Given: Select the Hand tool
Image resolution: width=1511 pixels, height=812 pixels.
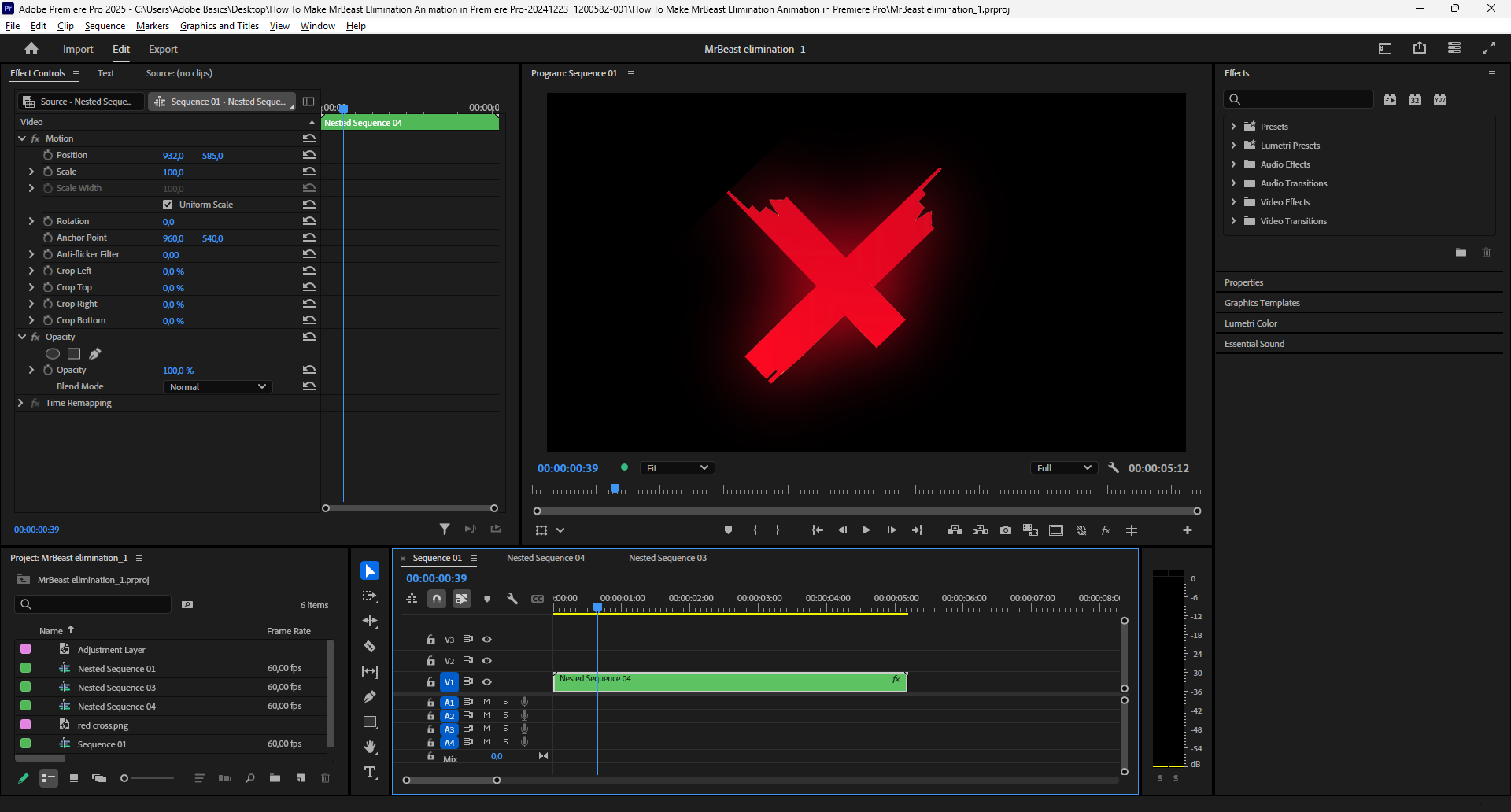Looking at the screenshot, I should (370, 747).
